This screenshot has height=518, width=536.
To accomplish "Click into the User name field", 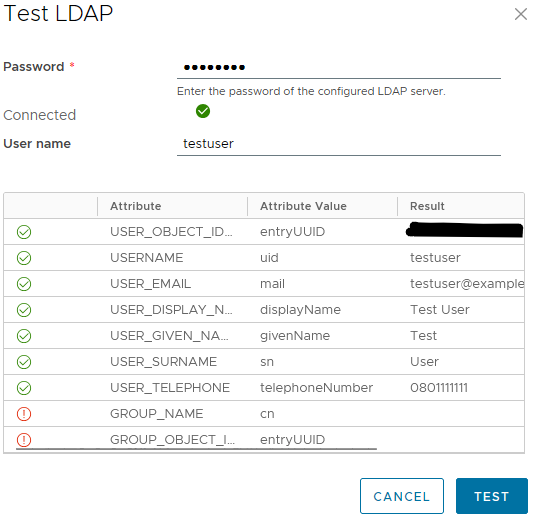I will [339, 144].
